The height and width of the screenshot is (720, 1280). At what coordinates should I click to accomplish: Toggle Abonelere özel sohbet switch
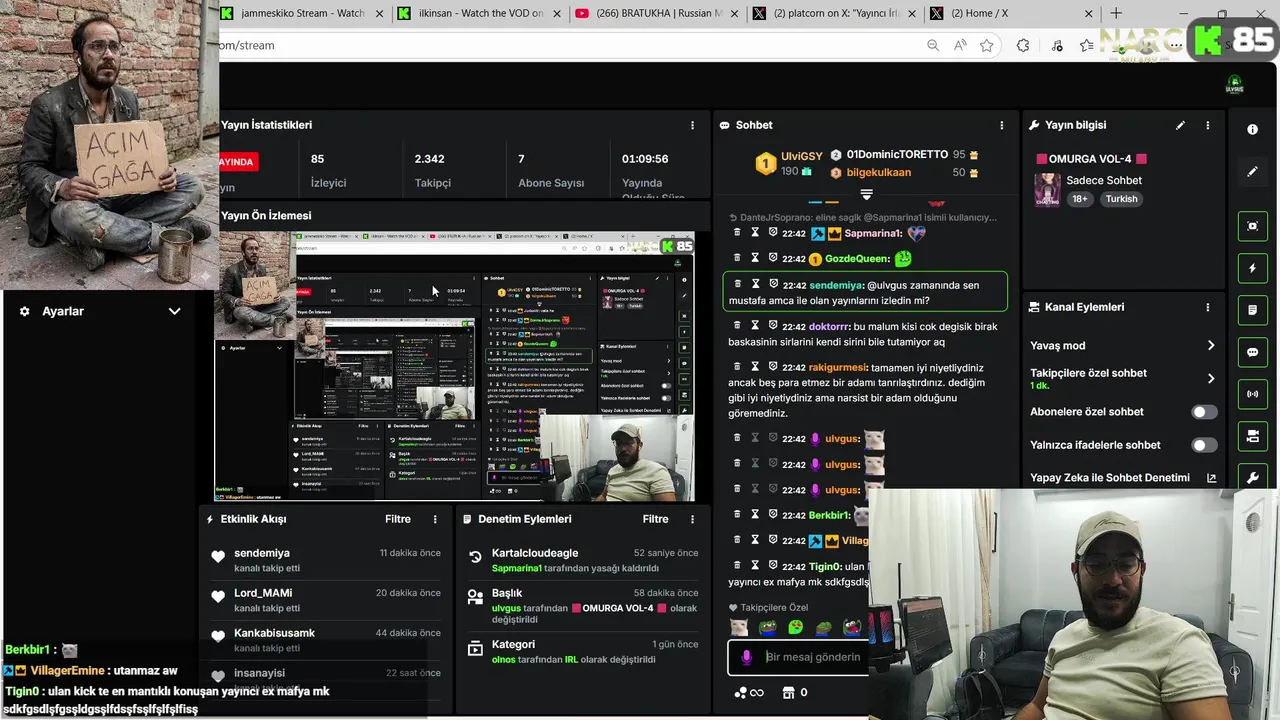pyautogui.click(x=1205, y=412)
